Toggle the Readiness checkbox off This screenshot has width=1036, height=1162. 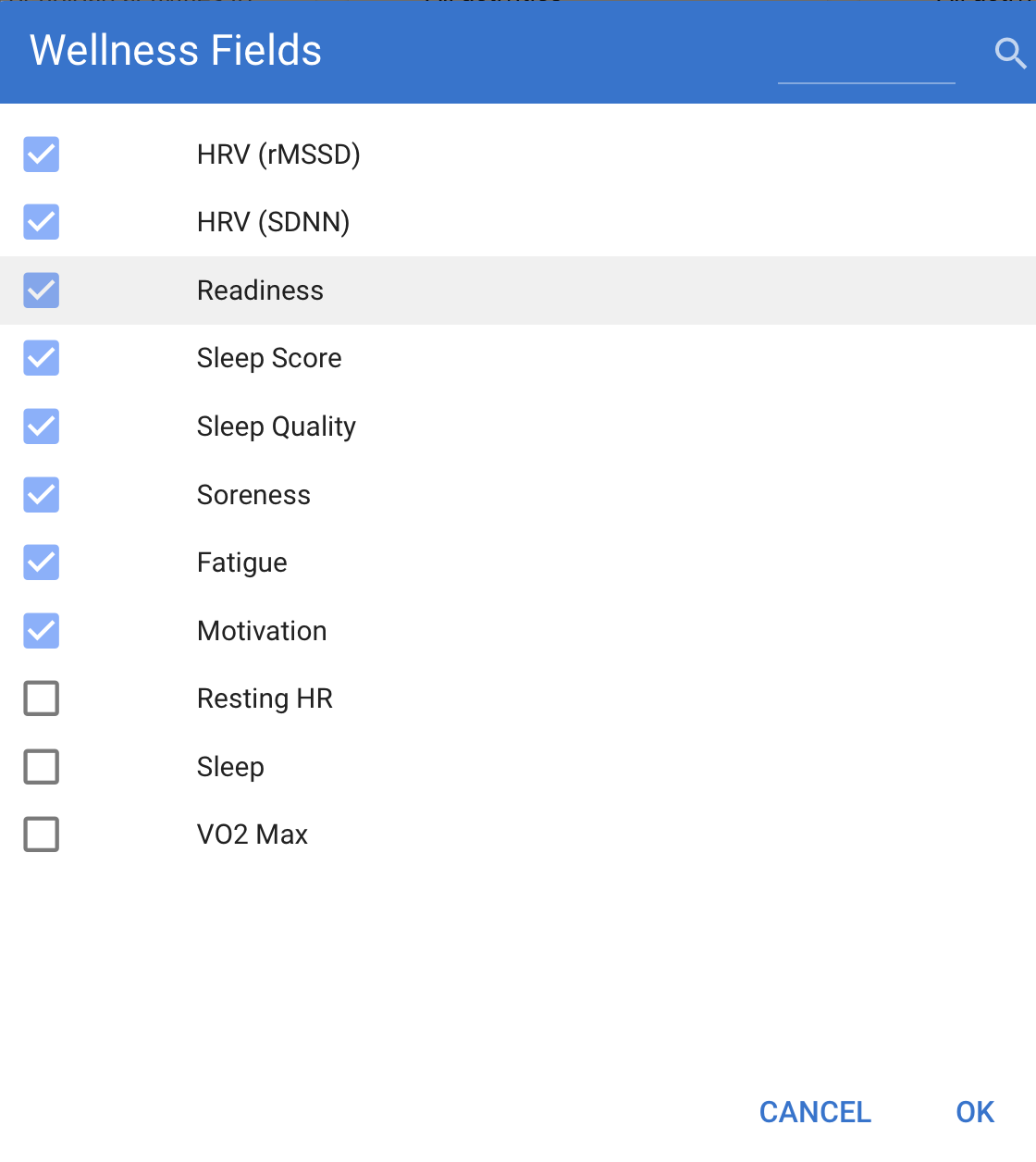click(42, 290)
